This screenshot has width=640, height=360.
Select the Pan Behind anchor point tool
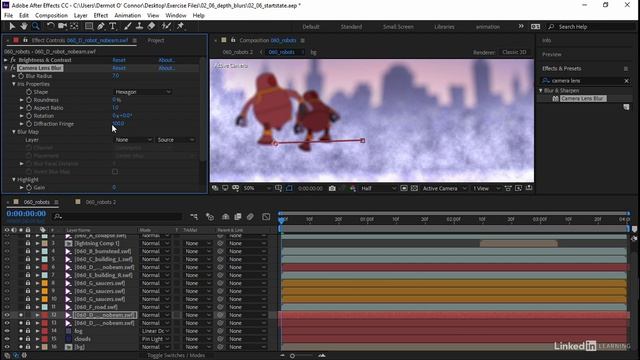coord(74,26)
